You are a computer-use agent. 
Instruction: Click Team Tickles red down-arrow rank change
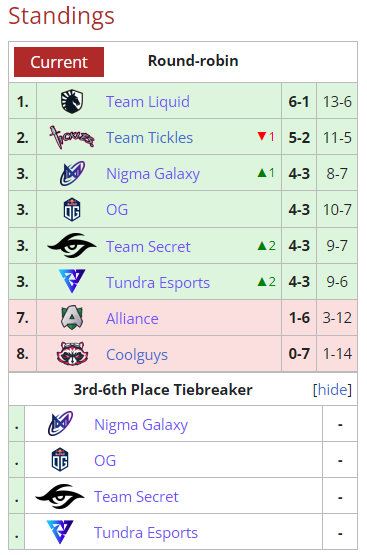coord(266,137)
